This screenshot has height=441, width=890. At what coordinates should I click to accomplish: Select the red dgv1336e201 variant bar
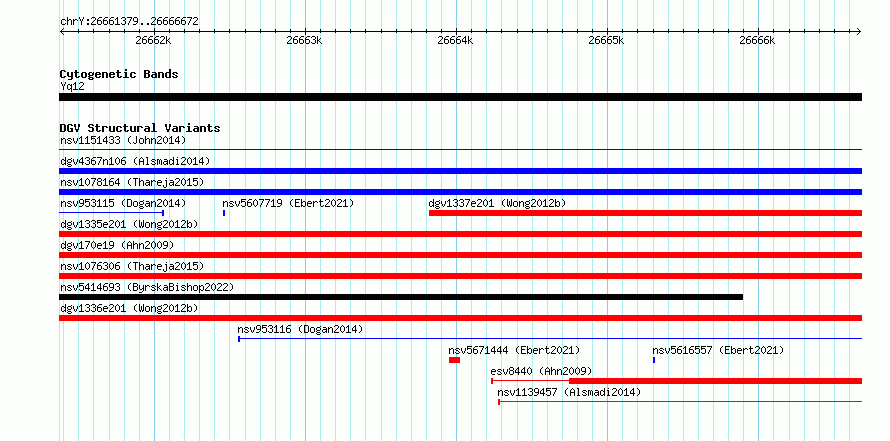coord(460,318)
